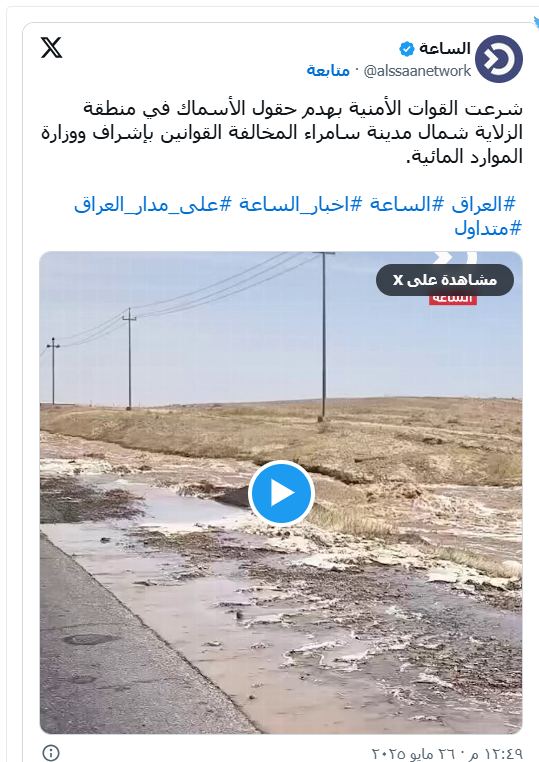Open the tweet timestamp ٢٦ مايو ٢٠٢٥
The width and height of the screenshot is (539, 762).
pos(447,753)
